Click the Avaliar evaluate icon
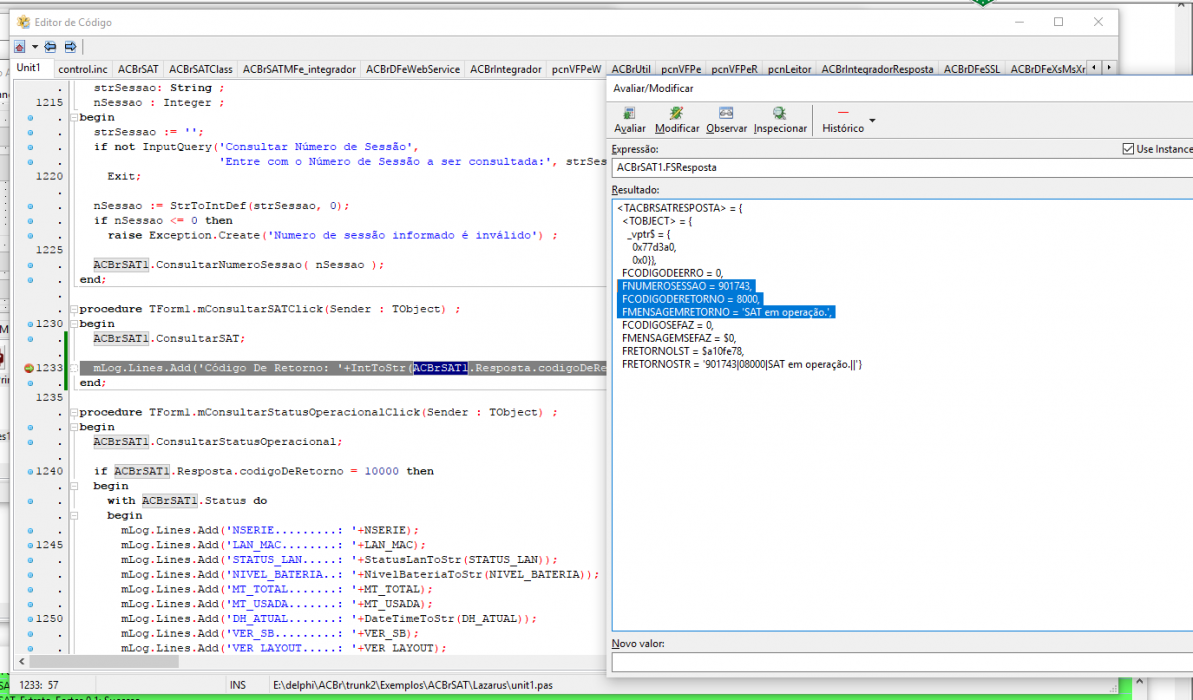1193x700 pixels. [629, 113]
